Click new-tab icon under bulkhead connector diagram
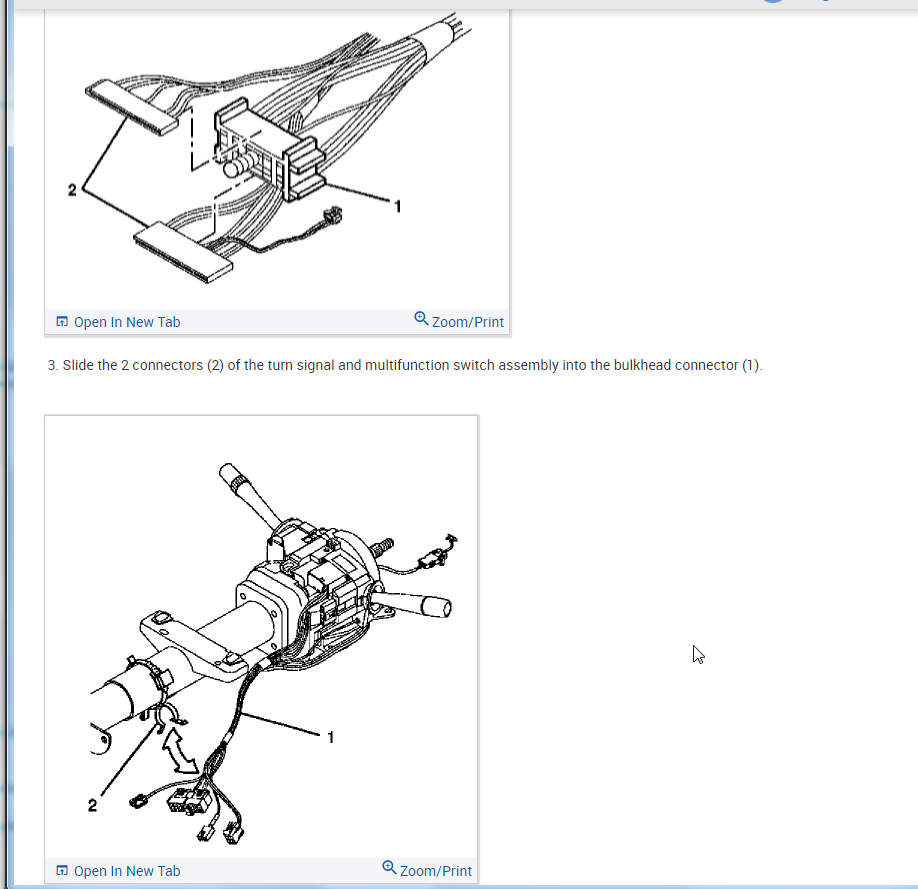This screenshot has width=918, height=889. click(62, 322)
